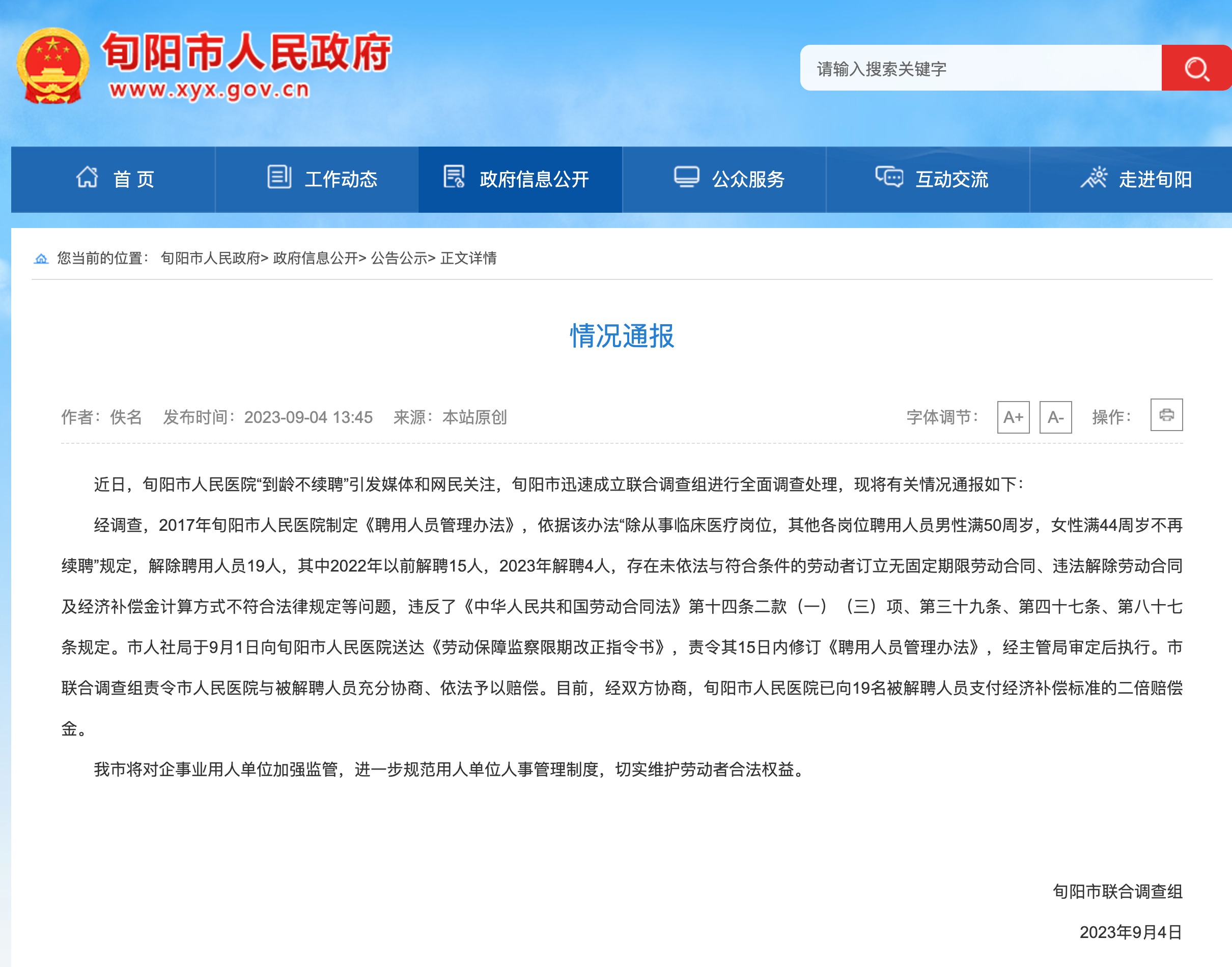Click 政府信息公开 breadcrumb link
The image size is (1232, 967).
[x=315, y=258]
